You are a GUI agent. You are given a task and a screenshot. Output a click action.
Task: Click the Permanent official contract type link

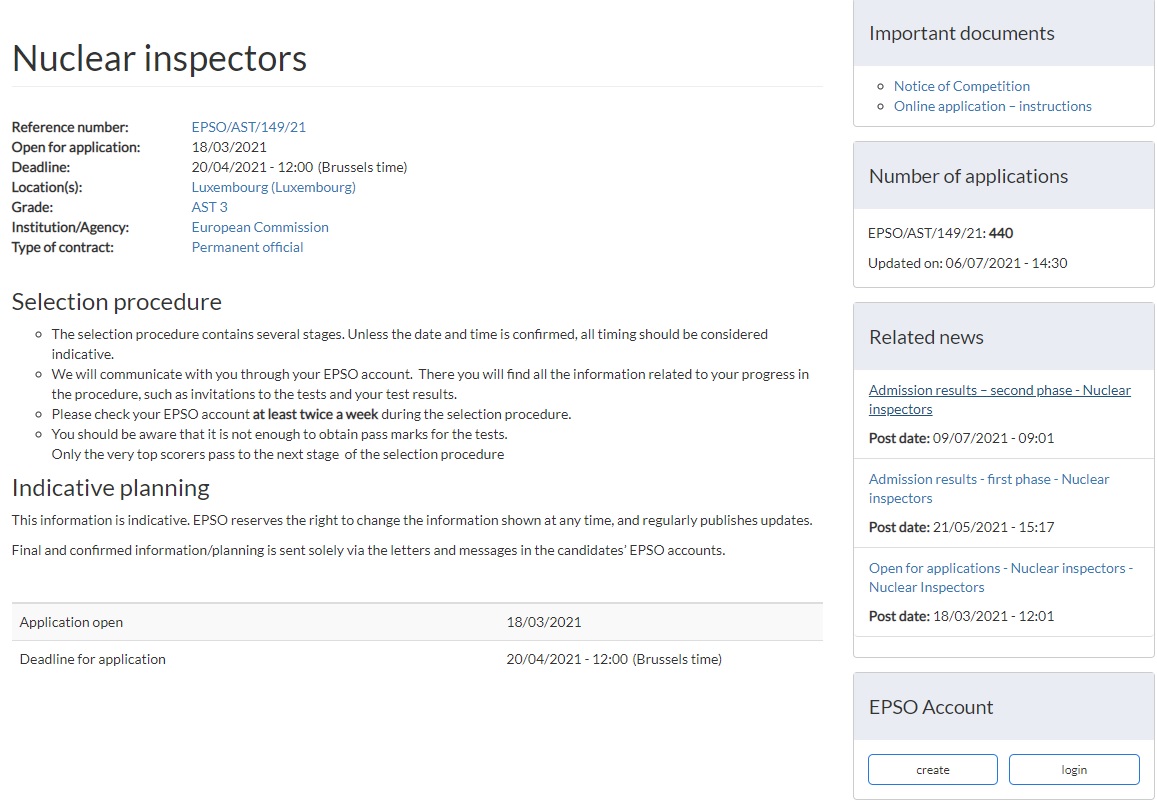click(247, 247)
